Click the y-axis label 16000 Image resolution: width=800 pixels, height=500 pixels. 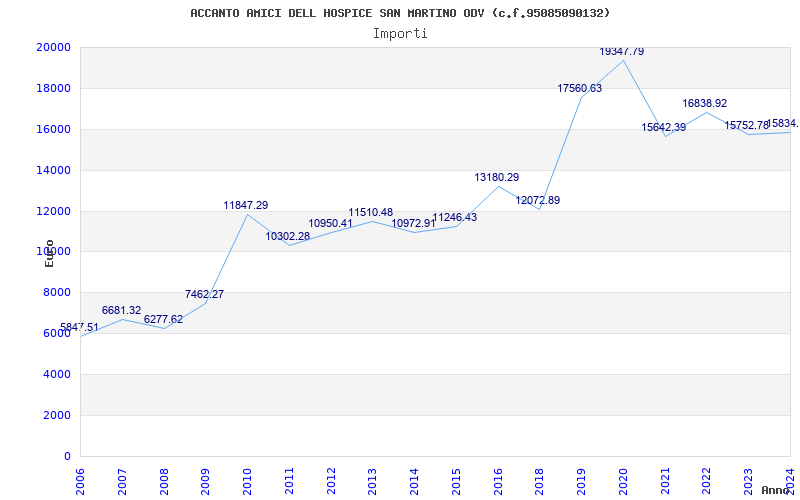pyautogui.click(x=53, y=129)
